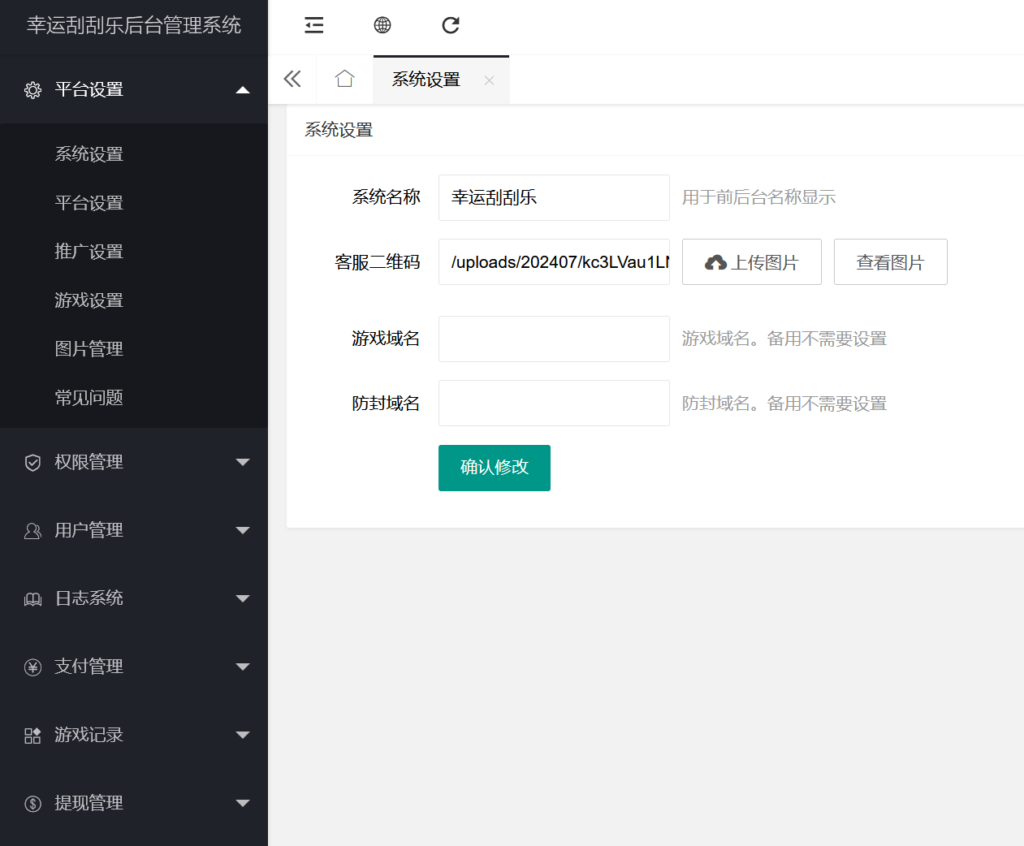Click the refresh icon in the top bar
Viewport: 1024px width, 846px height.
pos(450,25)
